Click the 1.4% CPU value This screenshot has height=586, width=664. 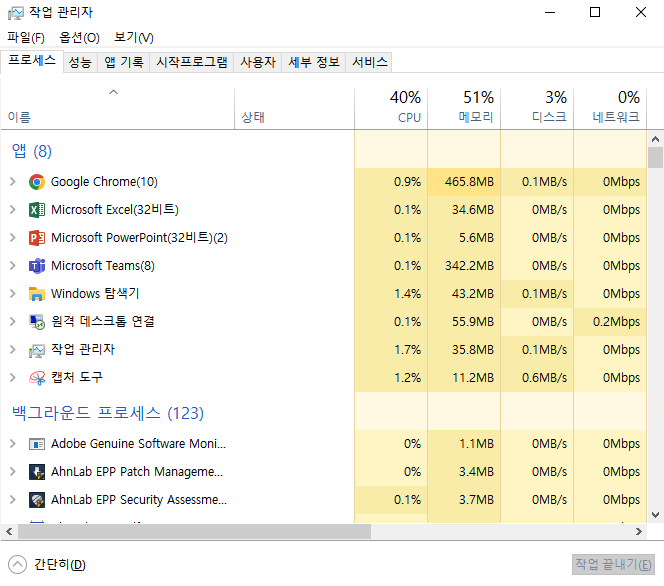coord(407,294)
